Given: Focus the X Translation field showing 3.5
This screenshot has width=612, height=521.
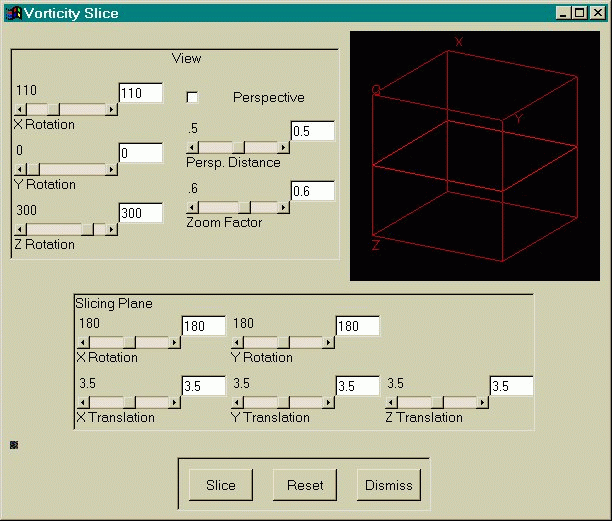Looking at the screenshot, I should (204, 386).
